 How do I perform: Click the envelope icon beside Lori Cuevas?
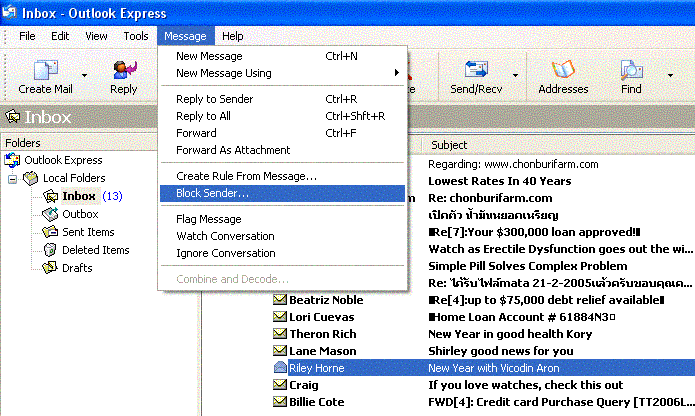280,317
